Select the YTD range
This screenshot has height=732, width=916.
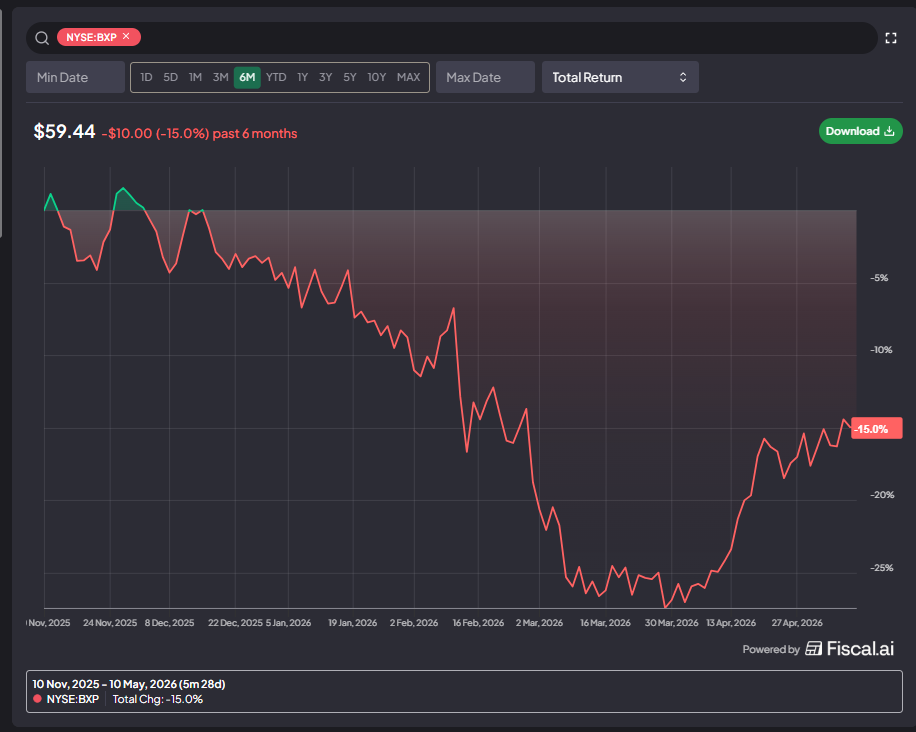[276, 77]
